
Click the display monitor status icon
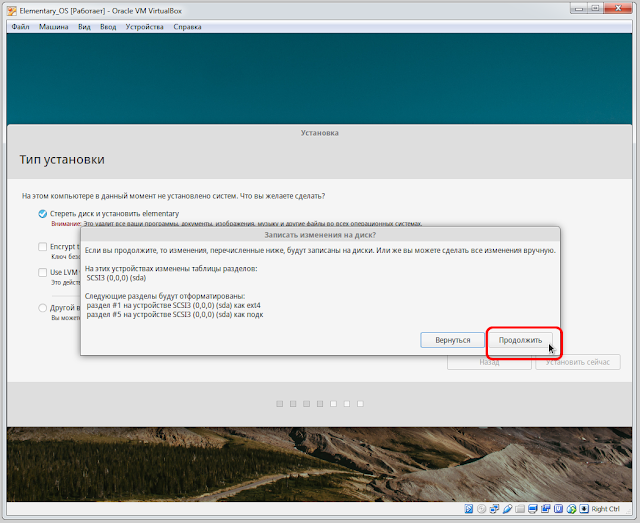533,509
